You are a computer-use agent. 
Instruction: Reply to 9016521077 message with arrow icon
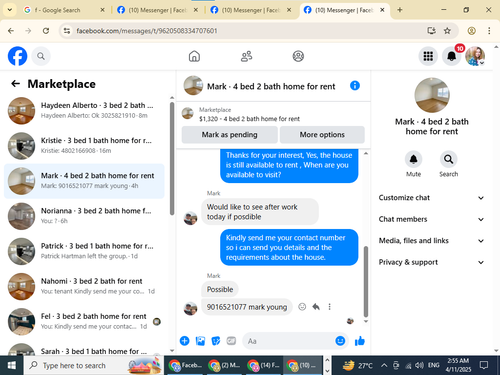point(316,307)
